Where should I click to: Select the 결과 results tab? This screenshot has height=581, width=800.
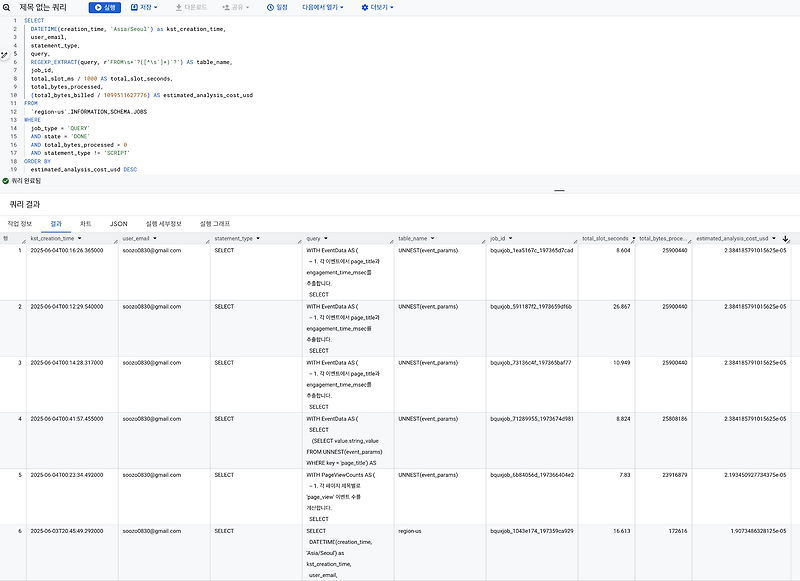tap(56, 224)
